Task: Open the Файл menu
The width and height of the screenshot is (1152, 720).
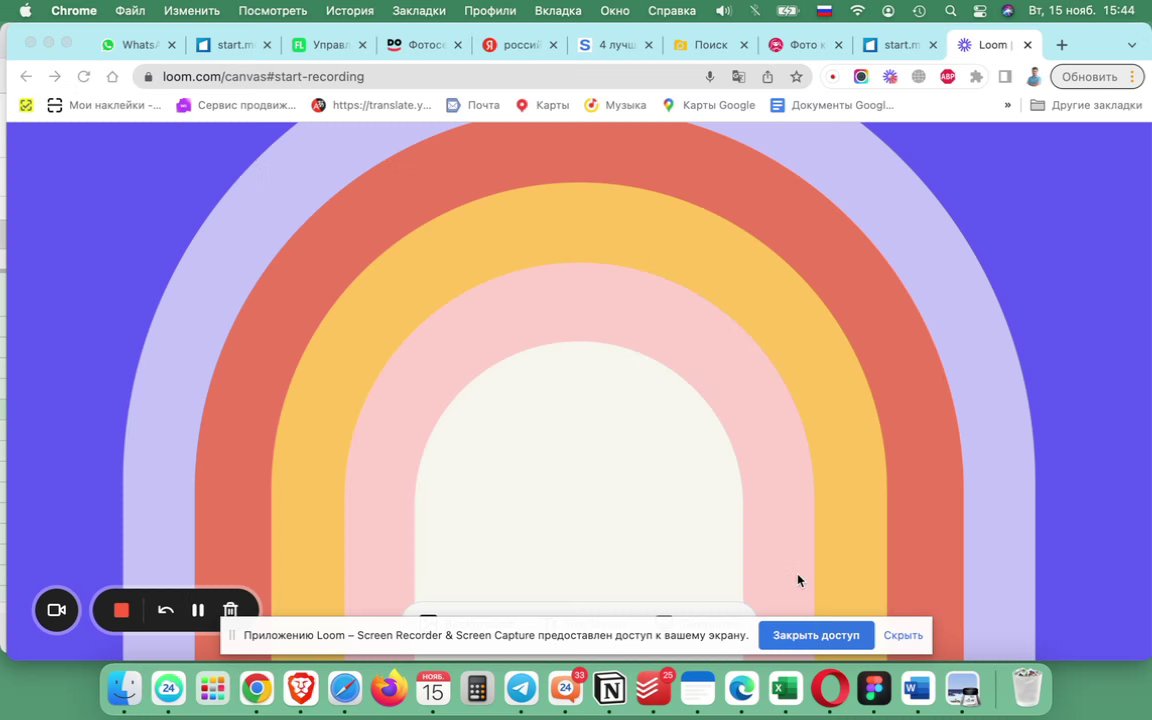Action: tap(130, 11)
